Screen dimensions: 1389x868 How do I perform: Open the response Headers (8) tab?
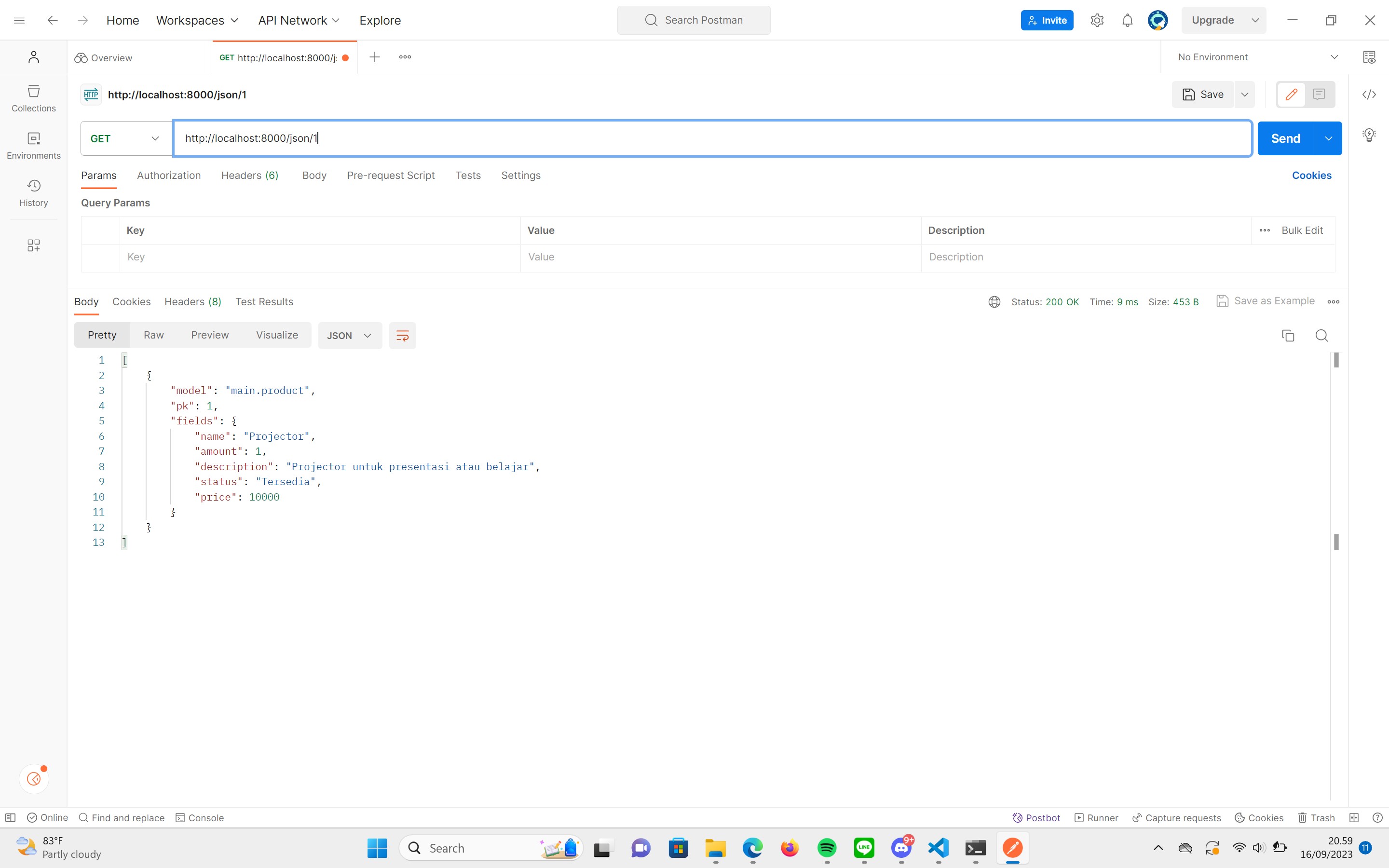tap(192, 301)
